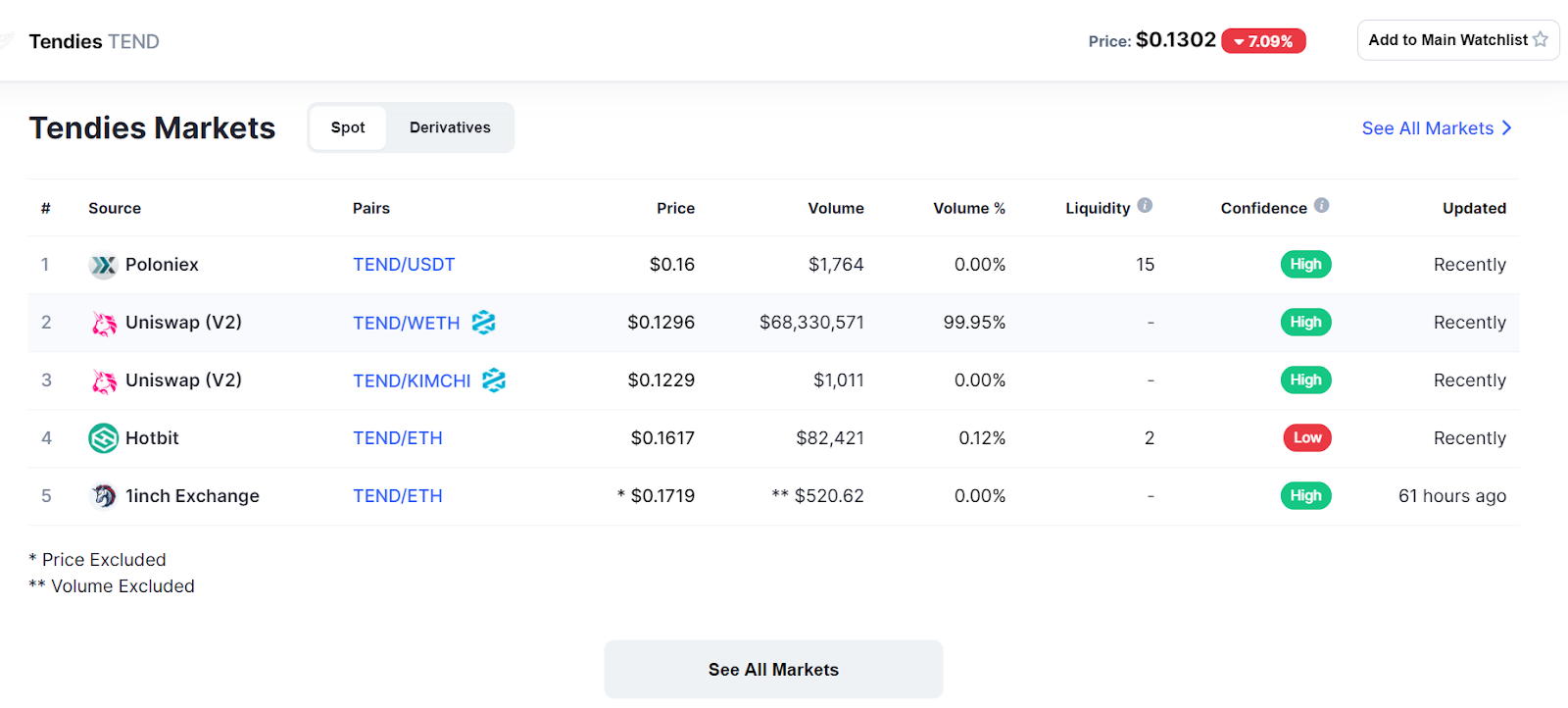
Task: Open the TEND/KIMCHI pair link
Action: [412, 380]
